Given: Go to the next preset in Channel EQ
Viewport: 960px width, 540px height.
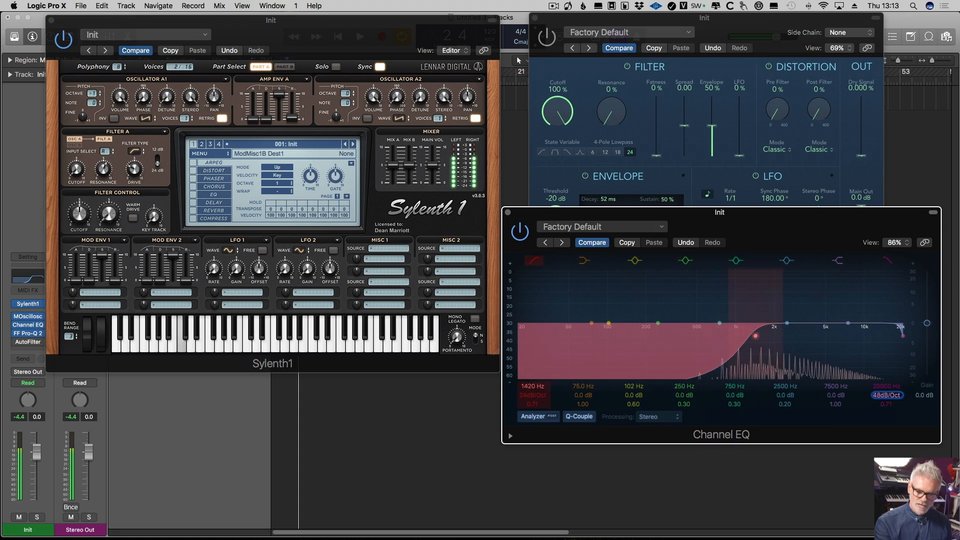Looking at the screenshot, I should [x=561, y=242].
